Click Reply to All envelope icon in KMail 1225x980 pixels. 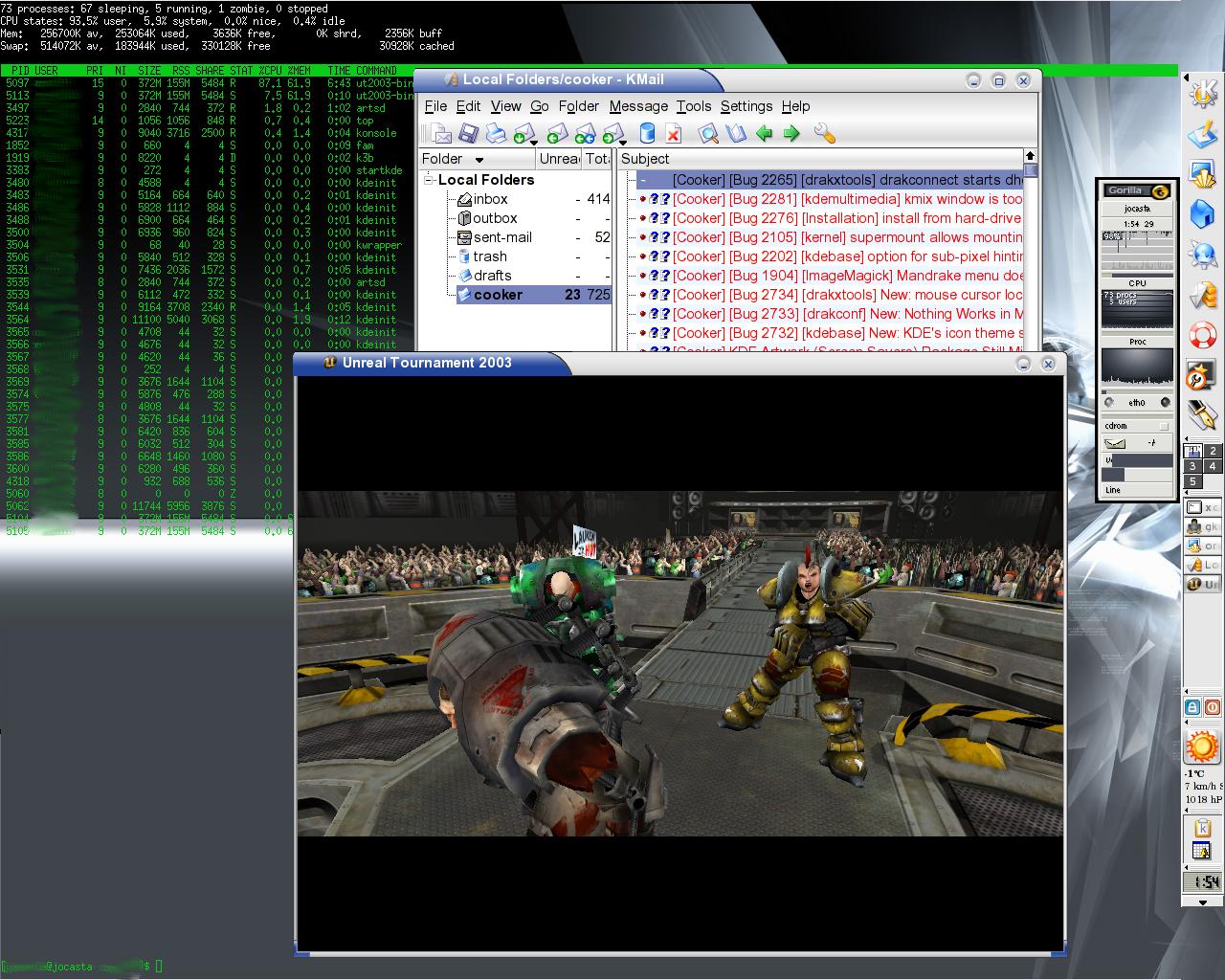[x=585, y=133]
